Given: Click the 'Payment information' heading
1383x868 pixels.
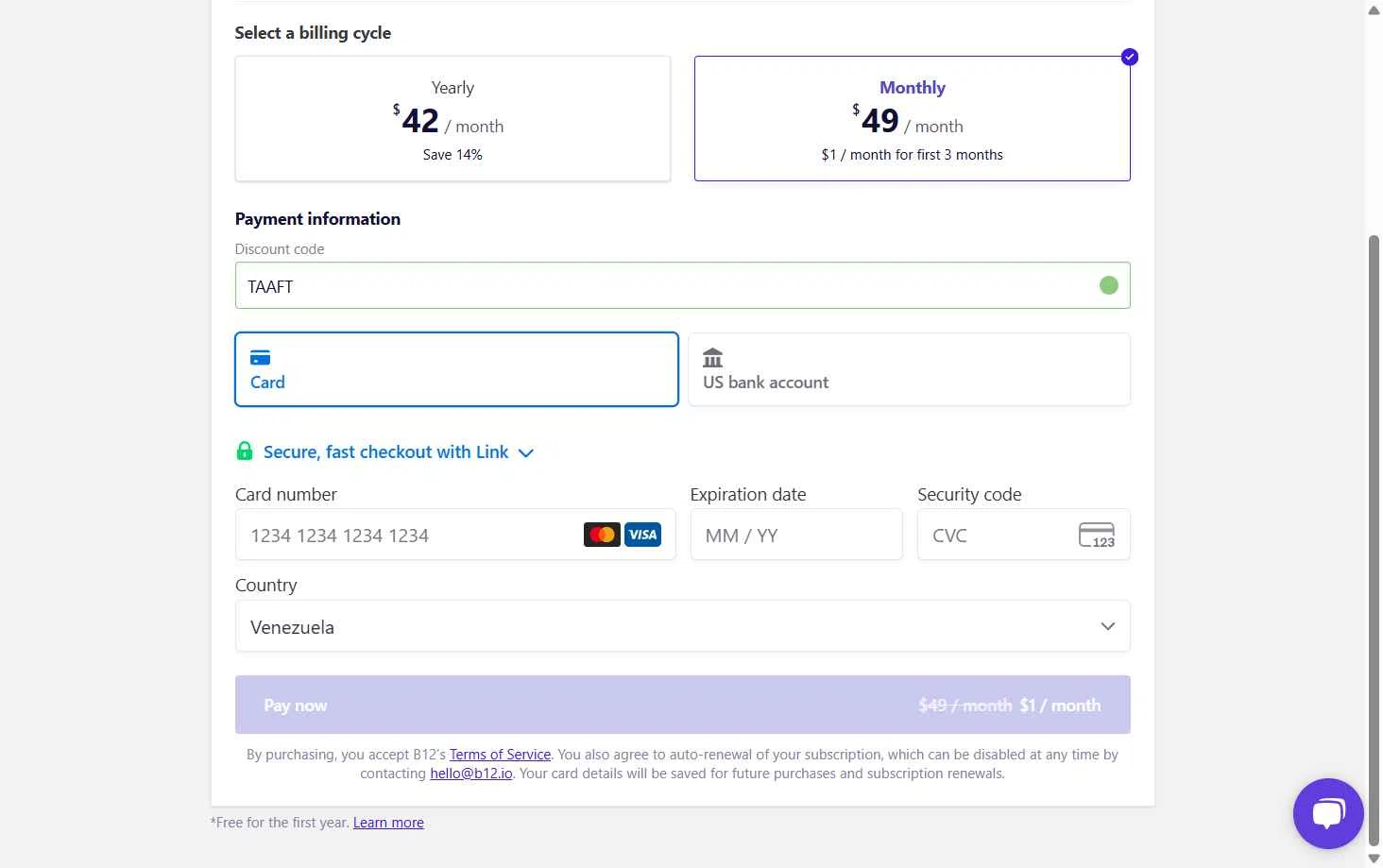Looking at the screenshot, I should pyautogui.click(x=317, y=219).
